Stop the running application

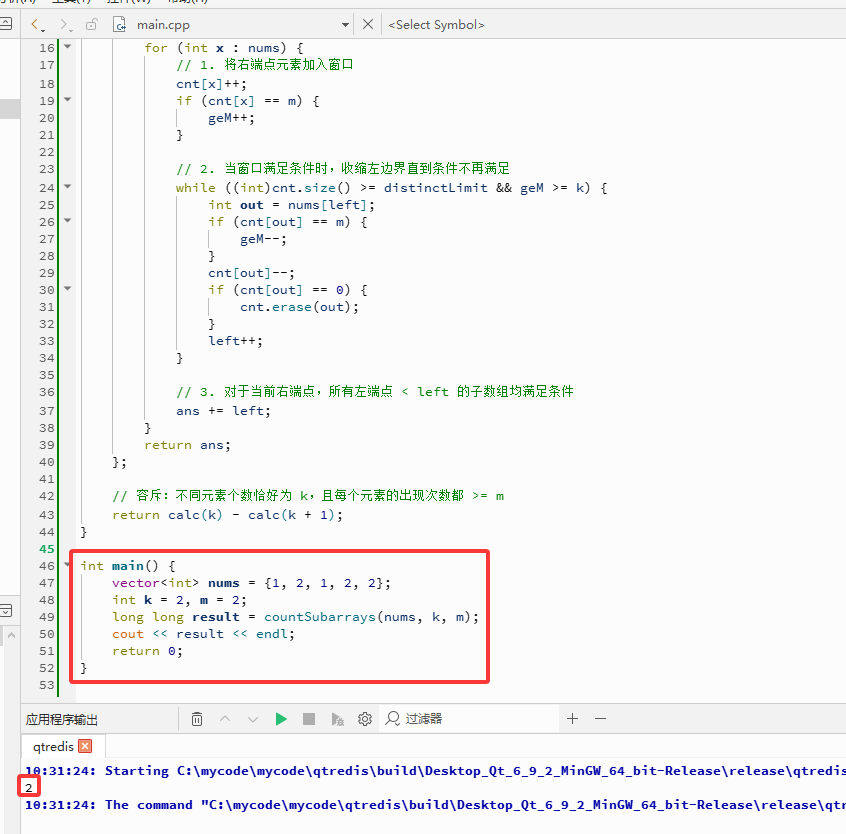[309, 719]
